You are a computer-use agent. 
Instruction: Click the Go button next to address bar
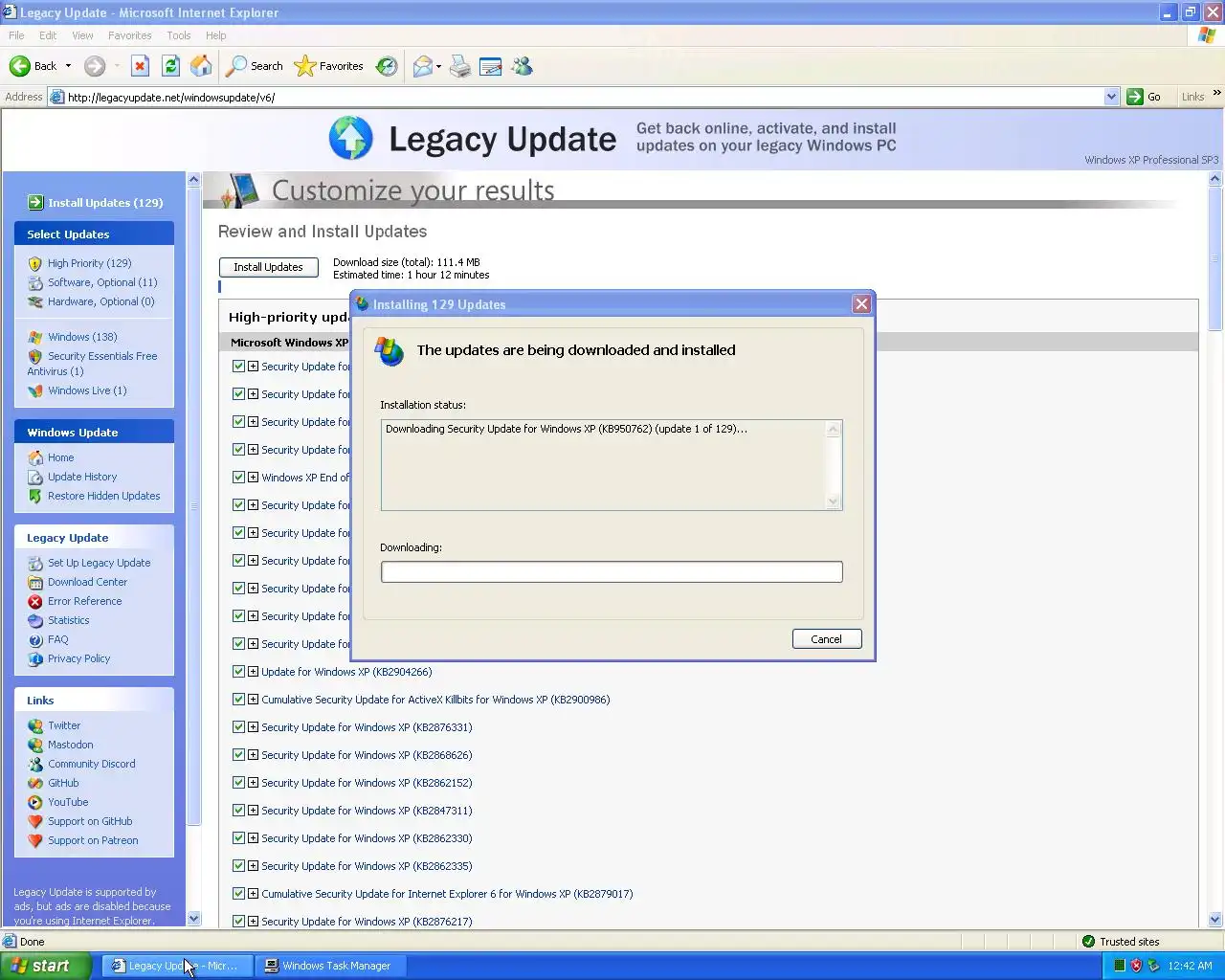click(x=1145, y=97)
